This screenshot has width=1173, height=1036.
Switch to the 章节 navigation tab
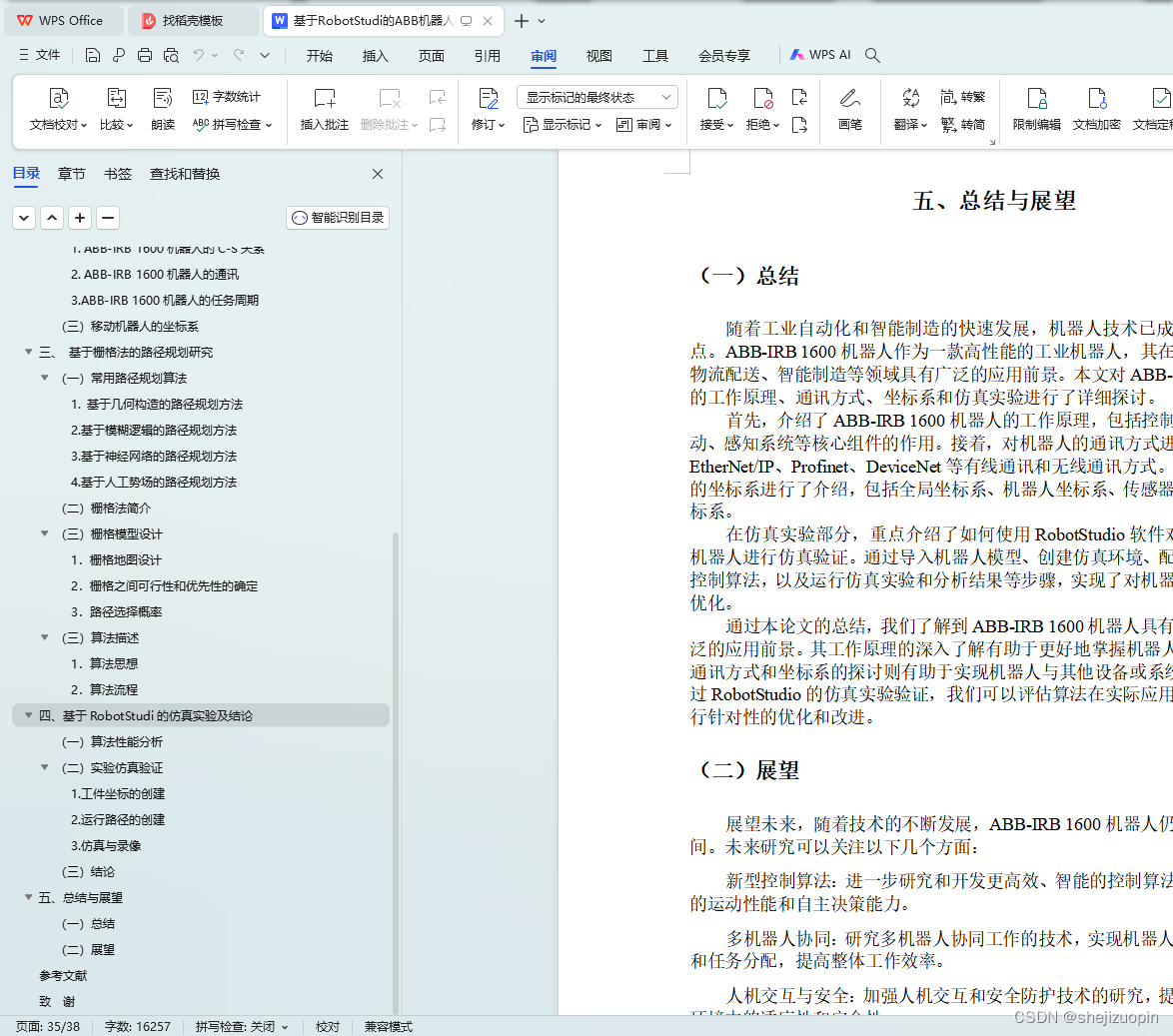click(71, 174)
